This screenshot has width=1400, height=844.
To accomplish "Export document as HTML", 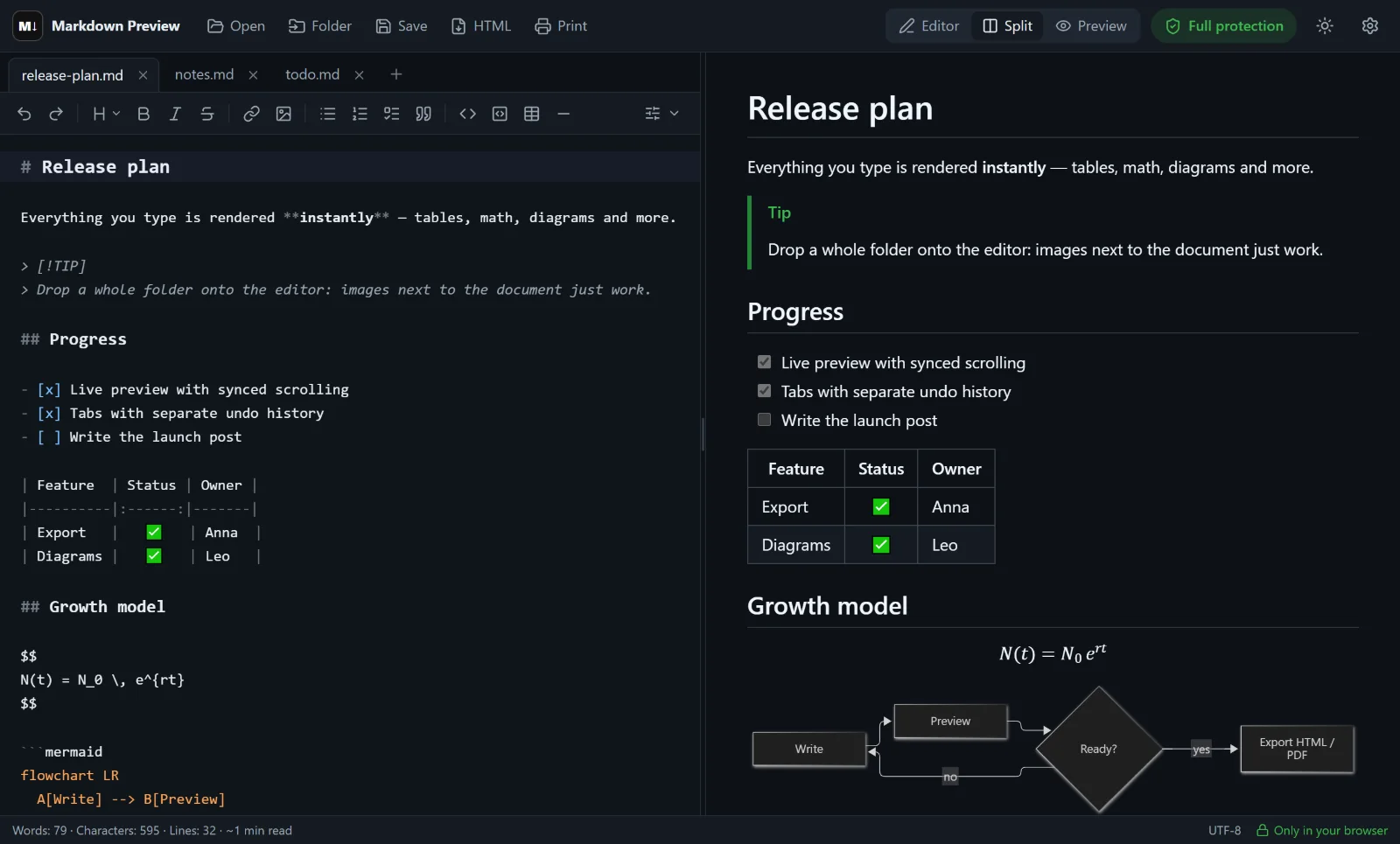I will coord(481,26).
